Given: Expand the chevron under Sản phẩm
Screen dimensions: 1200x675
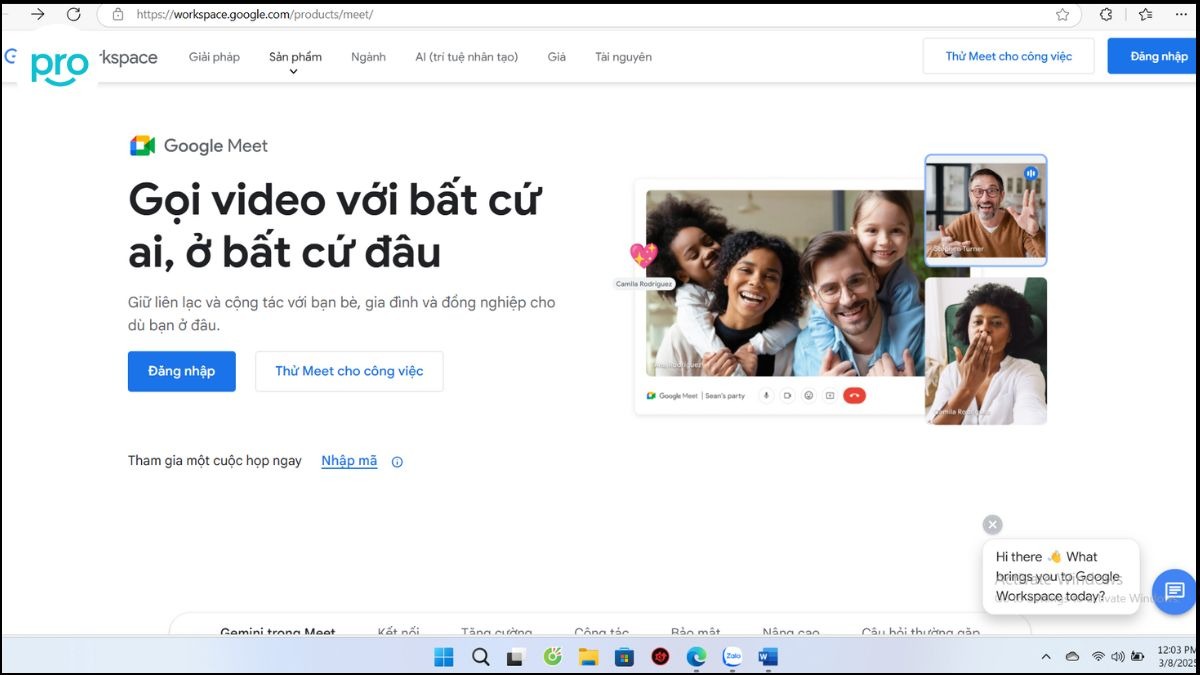Looking at the screenshot, I should pyautogui.click(x=294, y=72).
